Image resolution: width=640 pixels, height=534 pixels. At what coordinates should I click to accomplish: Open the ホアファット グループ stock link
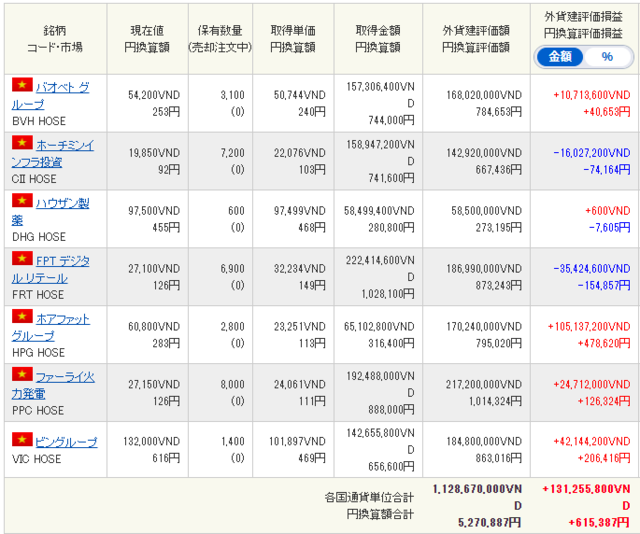51,327
